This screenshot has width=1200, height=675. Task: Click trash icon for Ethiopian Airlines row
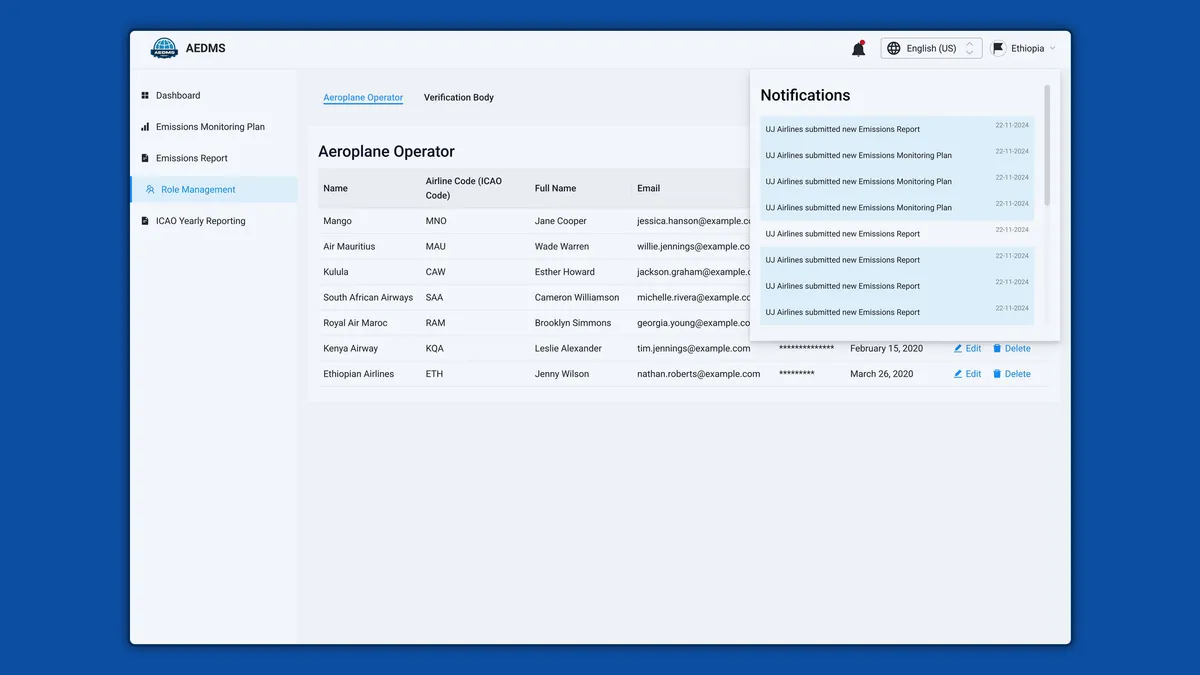997,374
